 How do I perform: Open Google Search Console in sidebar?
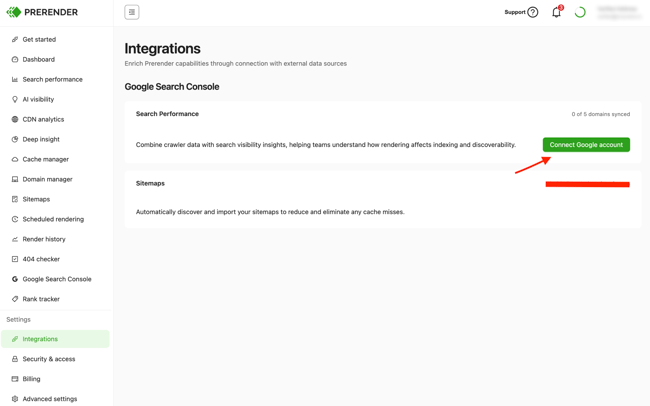pyautogui.click(x=57, y=279)
